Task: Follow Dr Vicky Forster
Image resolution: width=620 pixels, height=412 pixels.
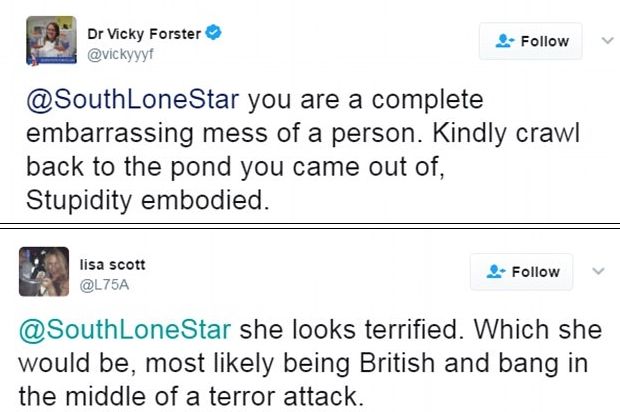Action: pyautogui.click(x=532, y=41)
